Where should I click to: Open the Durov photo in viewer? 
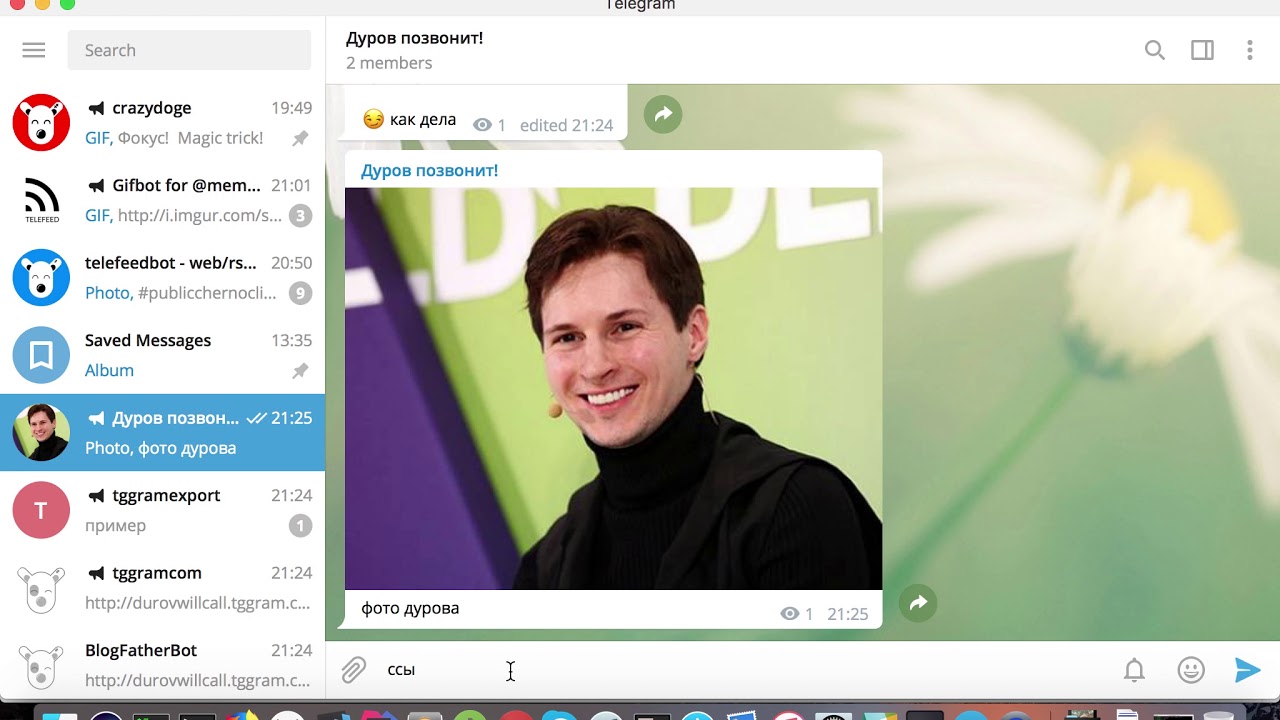(613, 389)
